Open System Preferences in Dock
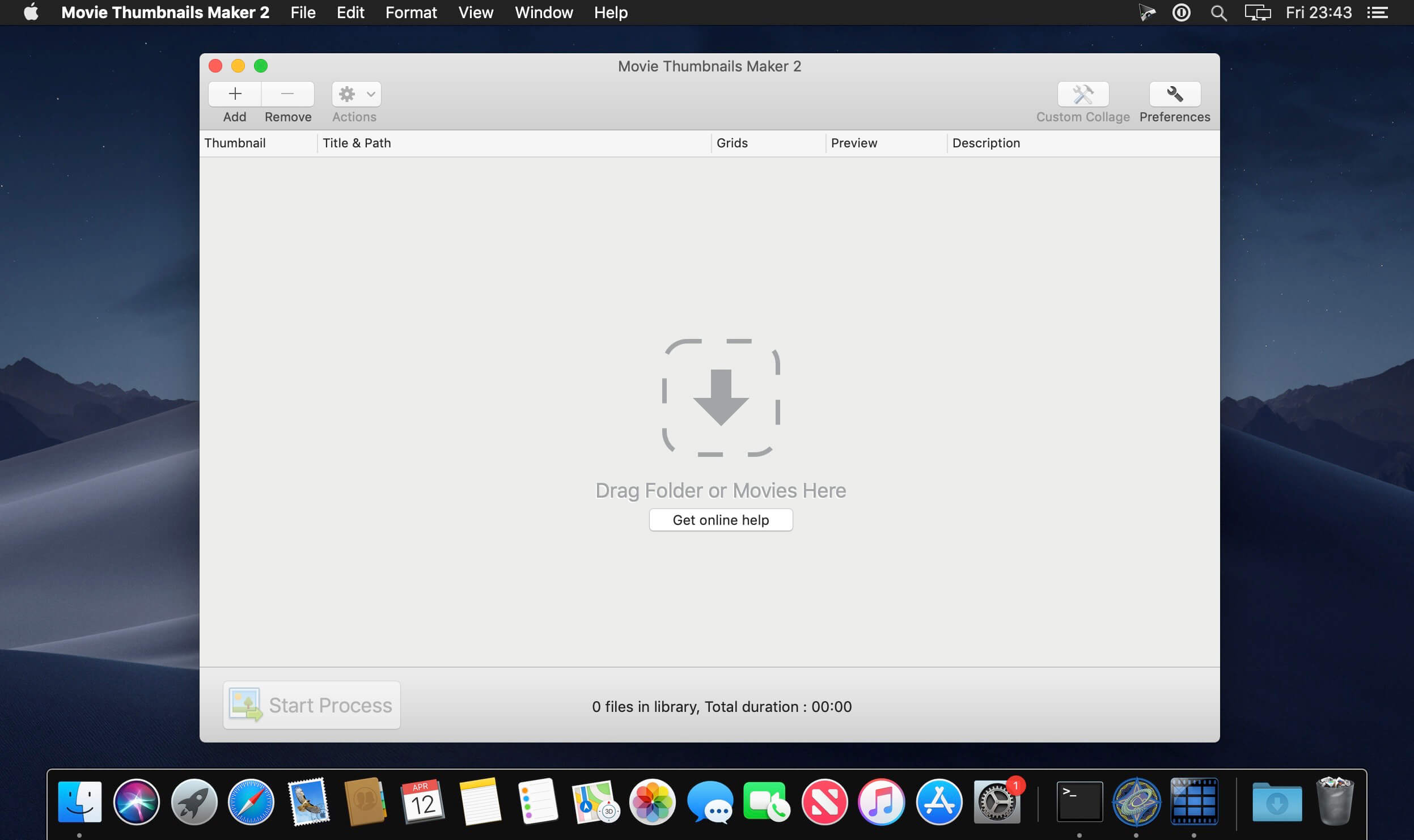 pyautogui.click(x=997, y=801)
